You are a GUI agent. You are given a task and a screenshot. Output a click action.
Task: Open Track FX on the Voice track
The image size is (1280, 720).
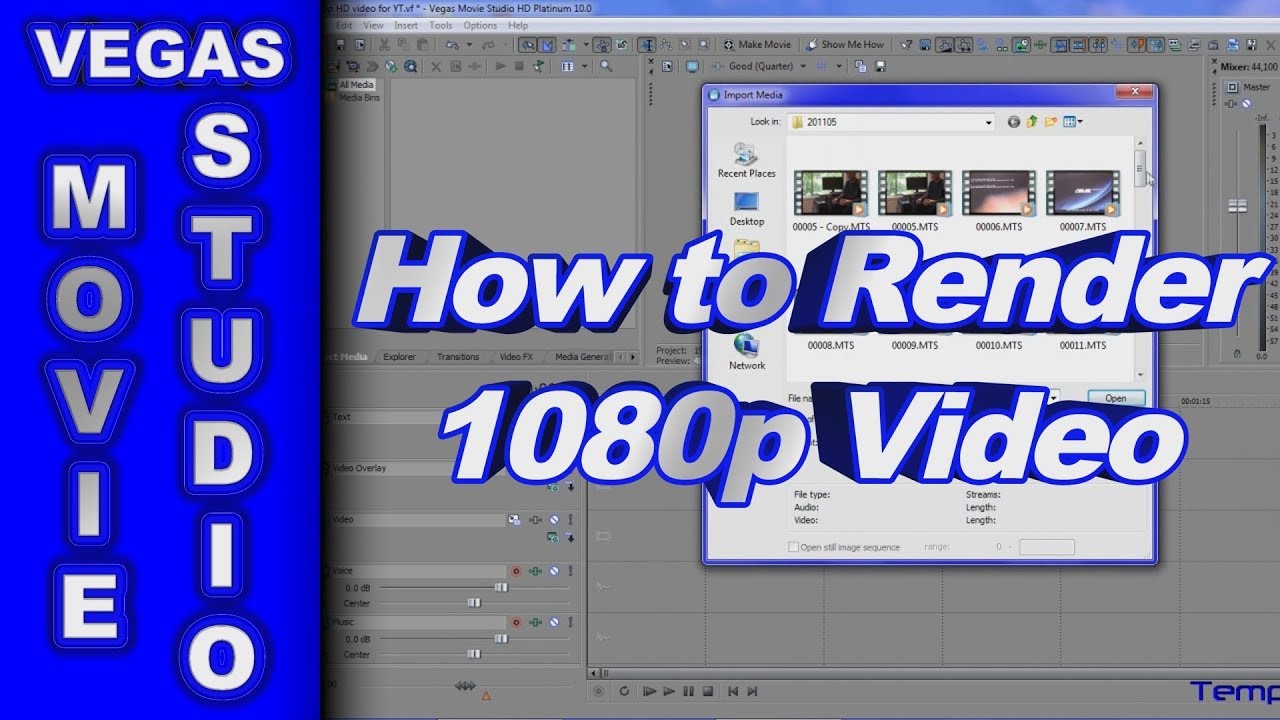click(x=535, y=571)
